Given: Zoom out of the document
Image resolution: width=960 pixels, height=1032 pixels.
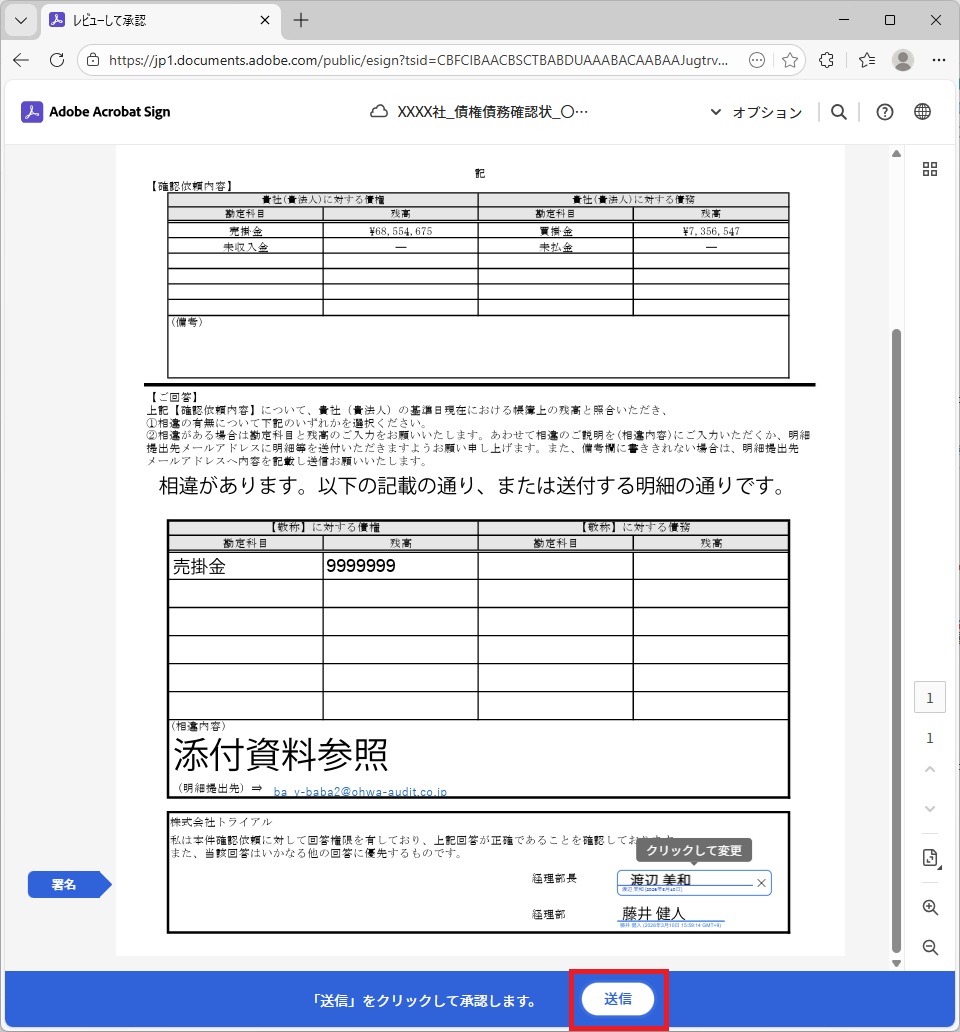Looking at the screenshot, I should click(x=930, y=947).
